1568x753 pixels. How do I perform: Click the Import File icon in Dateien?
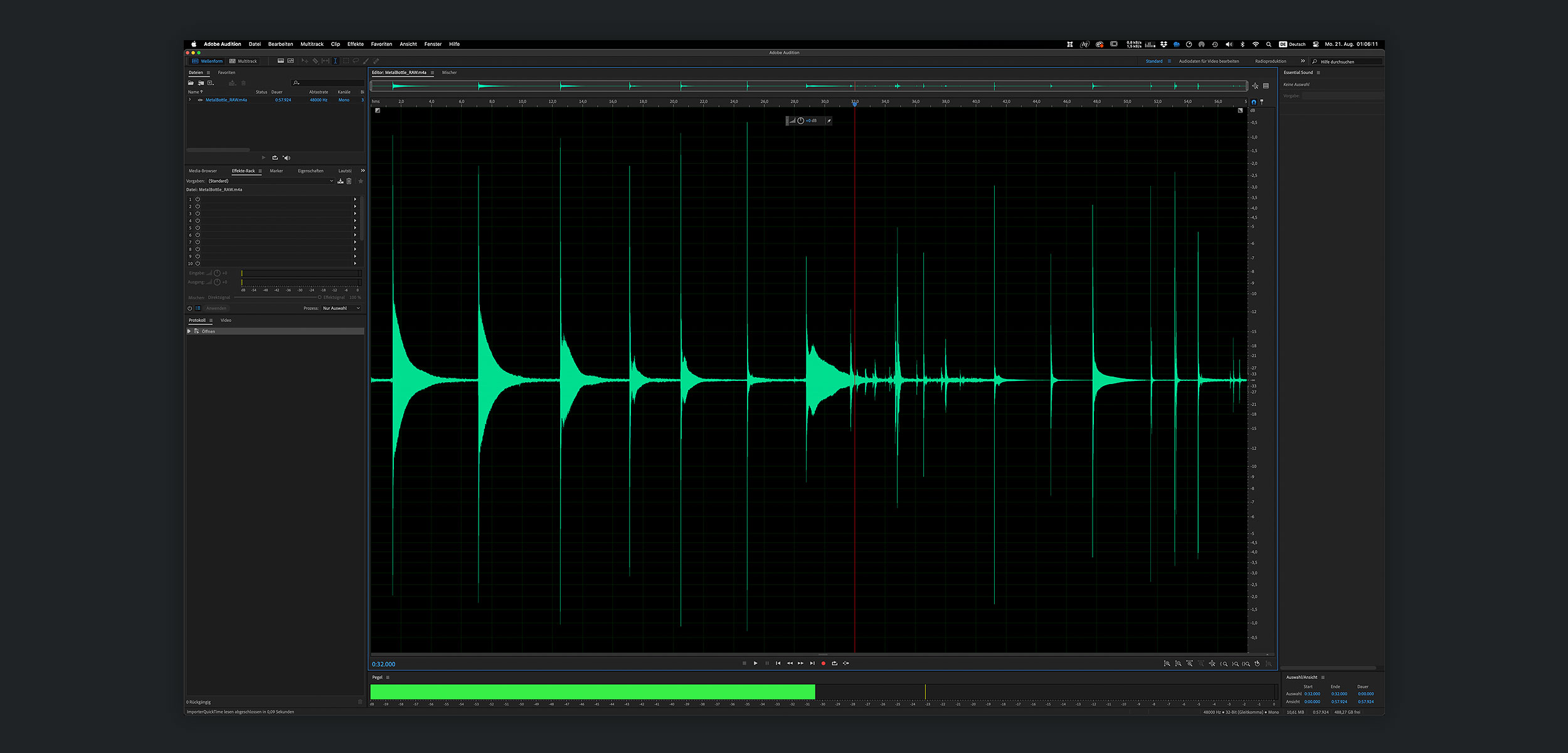coord(201,83)
